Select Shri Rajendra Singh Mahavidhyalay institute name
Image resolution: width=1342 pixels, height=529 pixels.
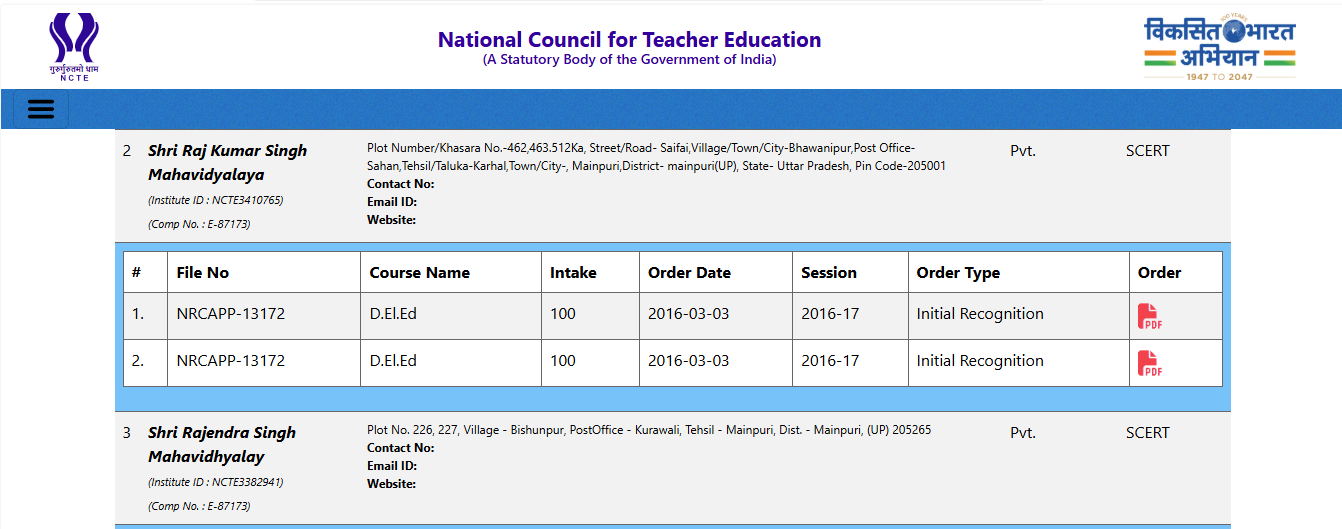click(221, 445)
